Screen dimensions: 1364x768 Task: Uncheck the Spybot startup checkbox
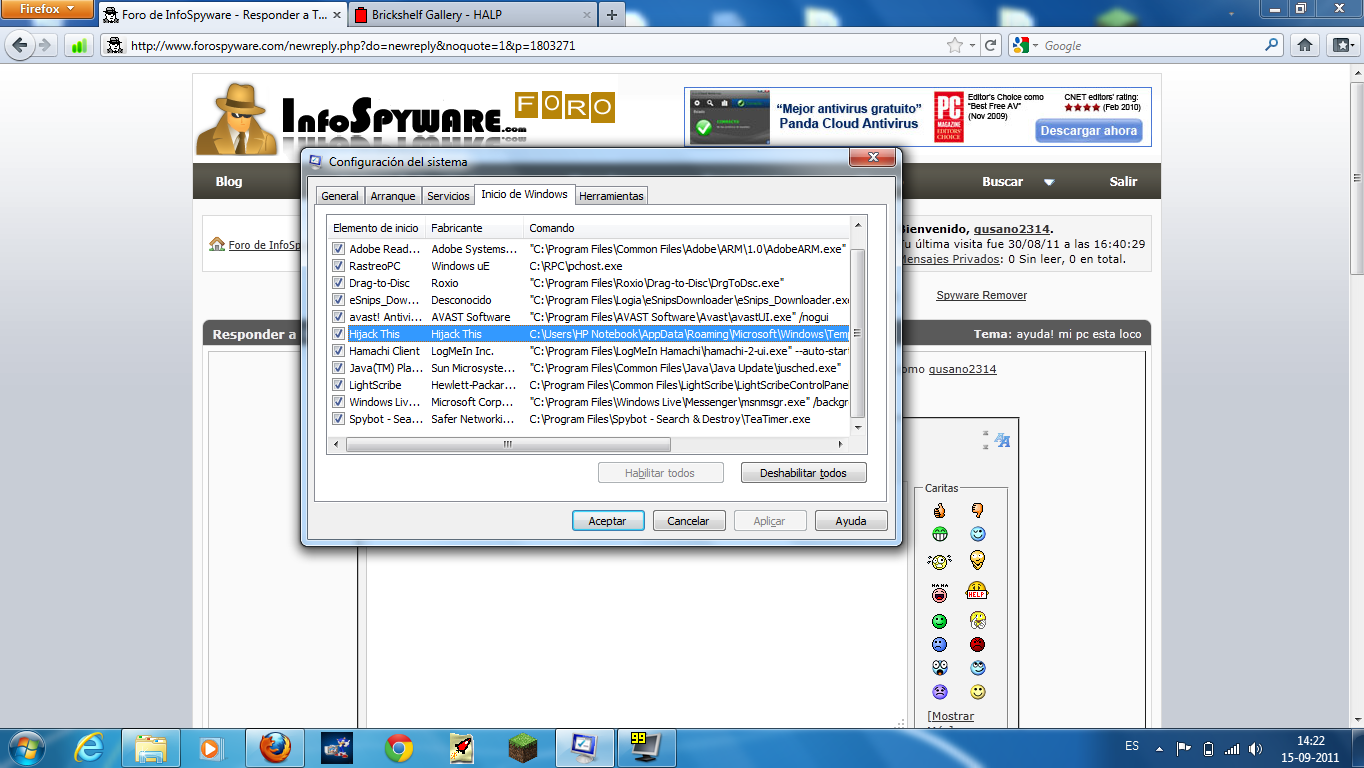[339, 419]
